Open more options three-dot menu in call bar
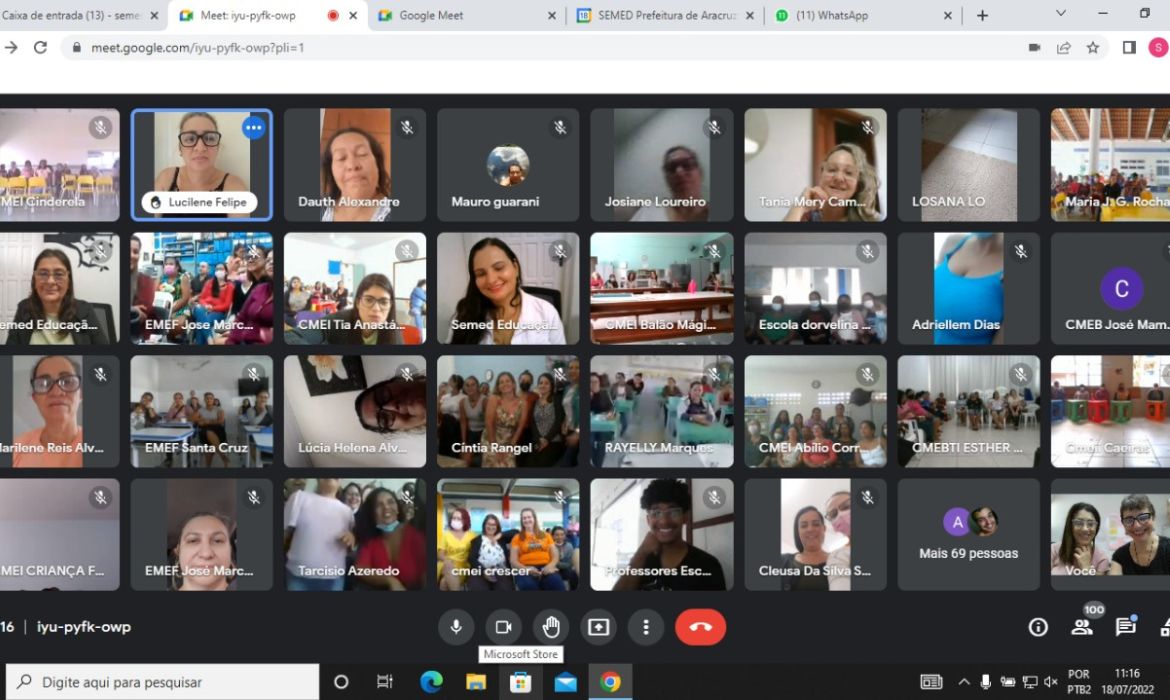 pyautogui.click(x=646, y=627)
